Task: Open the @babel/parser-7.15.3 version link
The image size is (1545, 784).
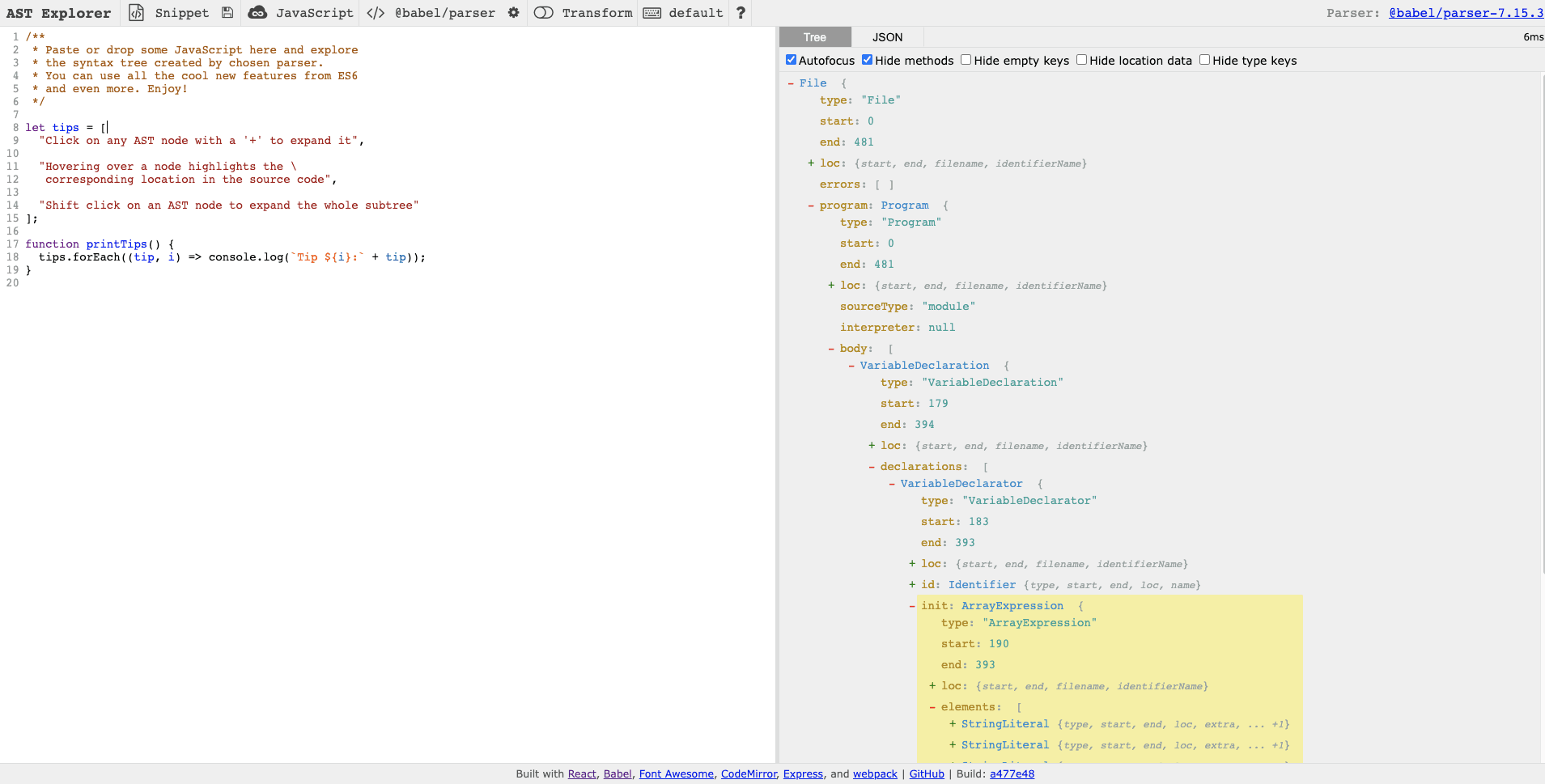Action: [x=1466, y=13]
